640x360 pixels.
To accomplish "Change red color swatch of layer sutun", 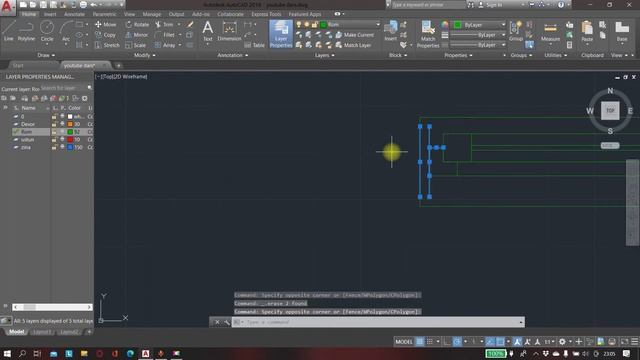I will (x=70, y=140).
